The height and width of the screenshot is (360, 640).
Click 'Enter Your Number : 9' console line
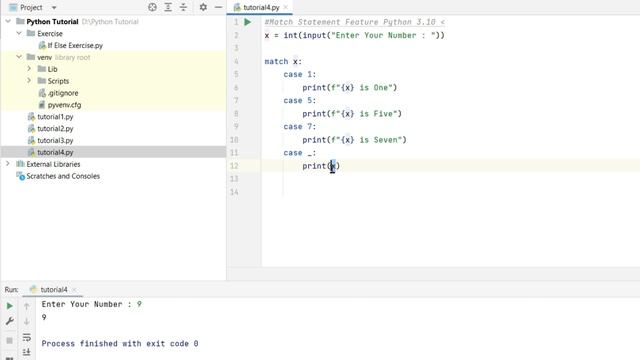[x=91, y=304]
